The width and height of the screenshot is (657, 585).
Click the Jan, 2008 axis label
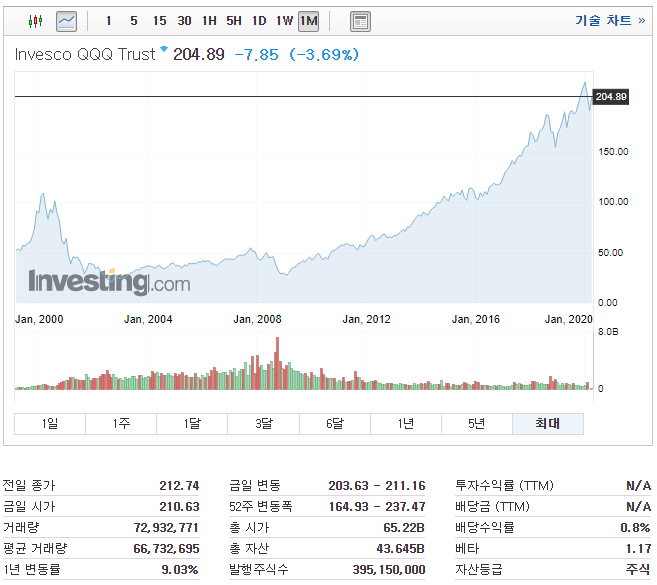pyautogui.click(x=257, y=319)
